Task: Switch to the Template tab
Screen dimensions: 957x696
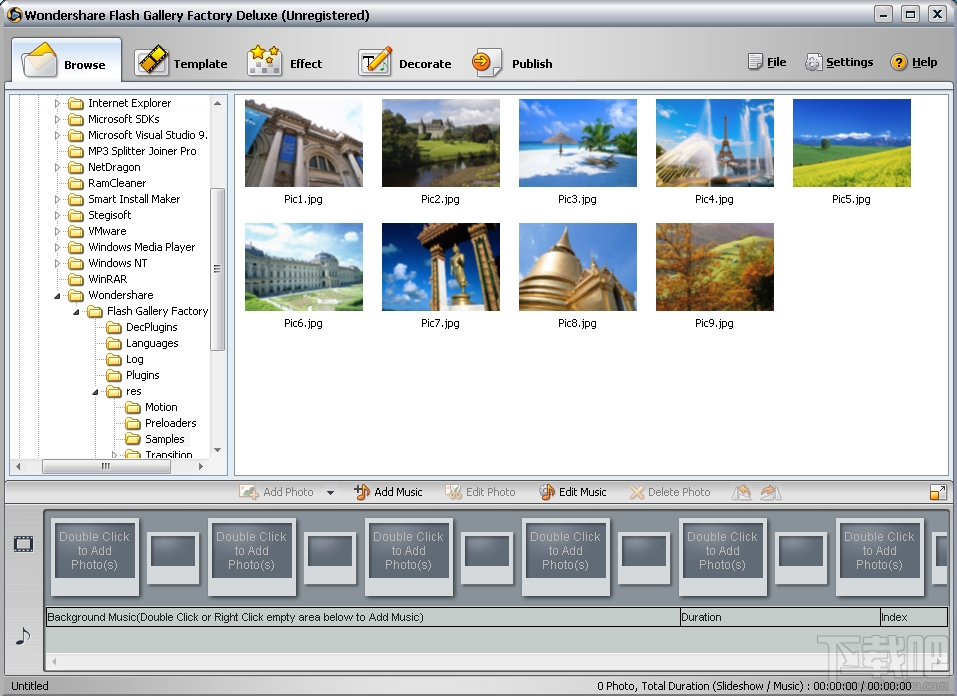Action: tap(182, 63)
